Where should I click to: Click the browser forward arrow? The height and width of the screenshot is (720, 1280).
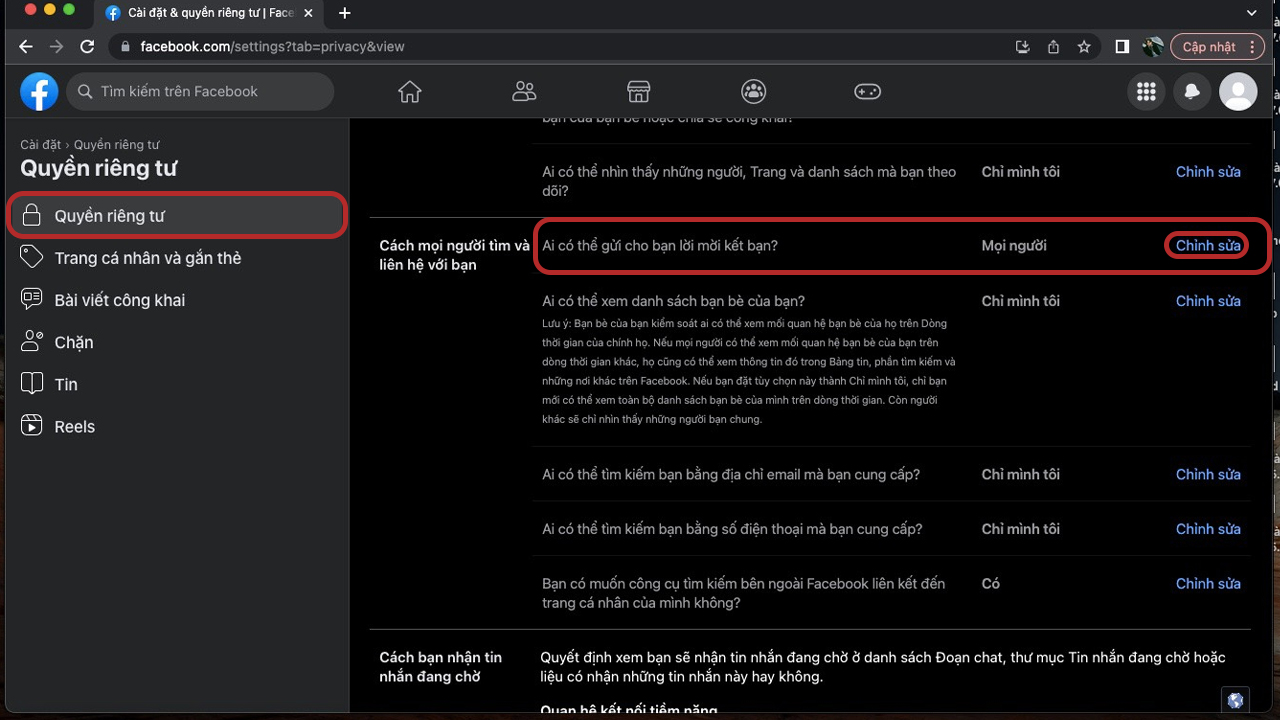[56, 47]
